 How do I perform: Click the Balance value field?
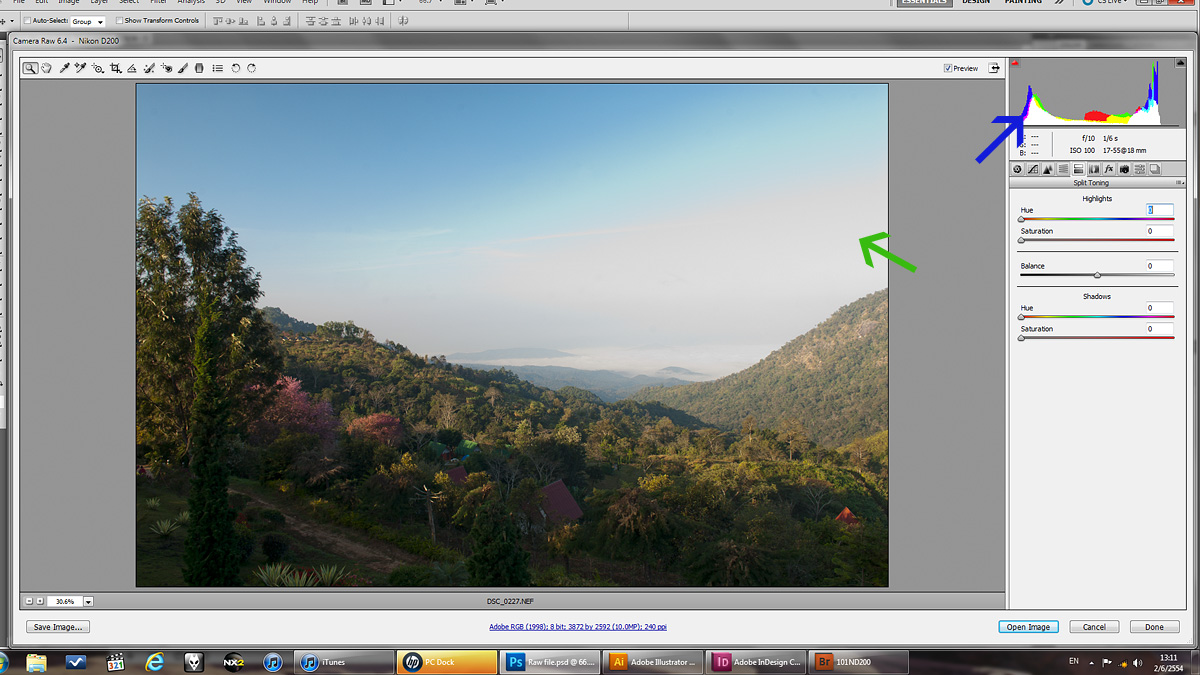pyautogui.click(x=1160, y=266)
